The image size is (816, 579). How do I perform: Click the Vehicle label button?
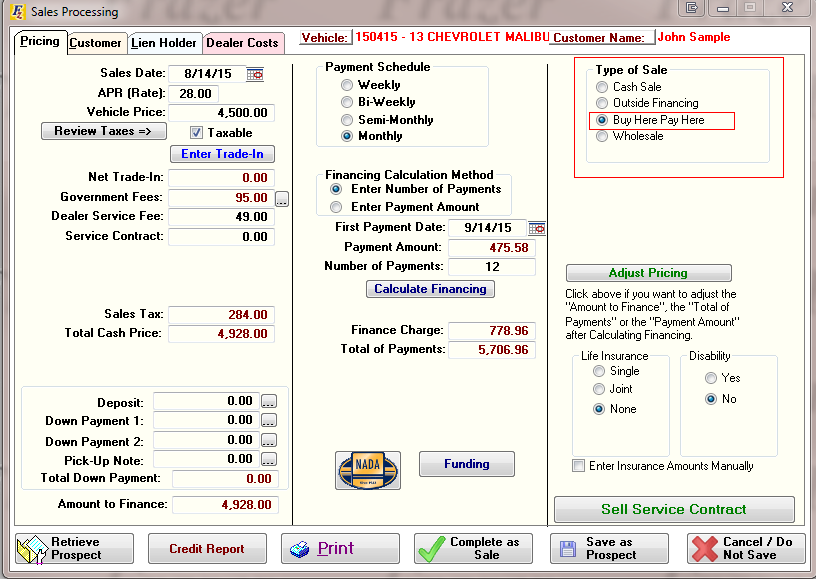coord(325,37)
